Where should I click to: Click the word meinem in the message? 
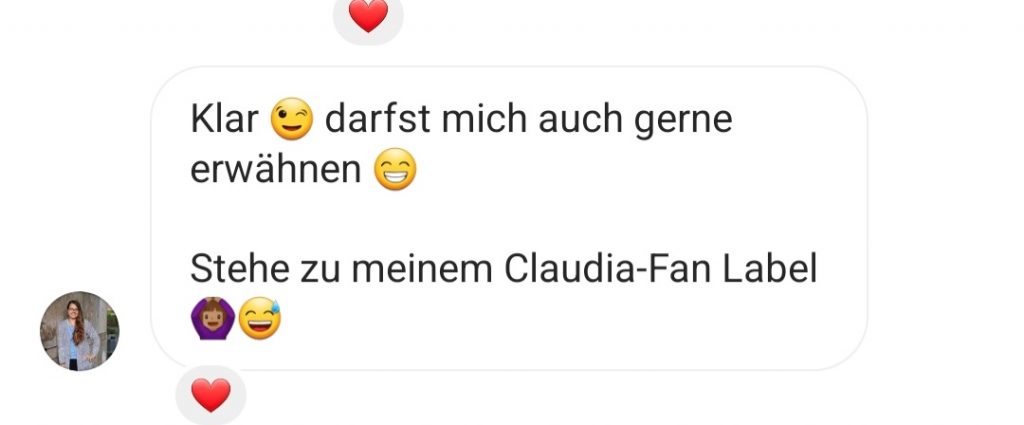click(423, 269)
